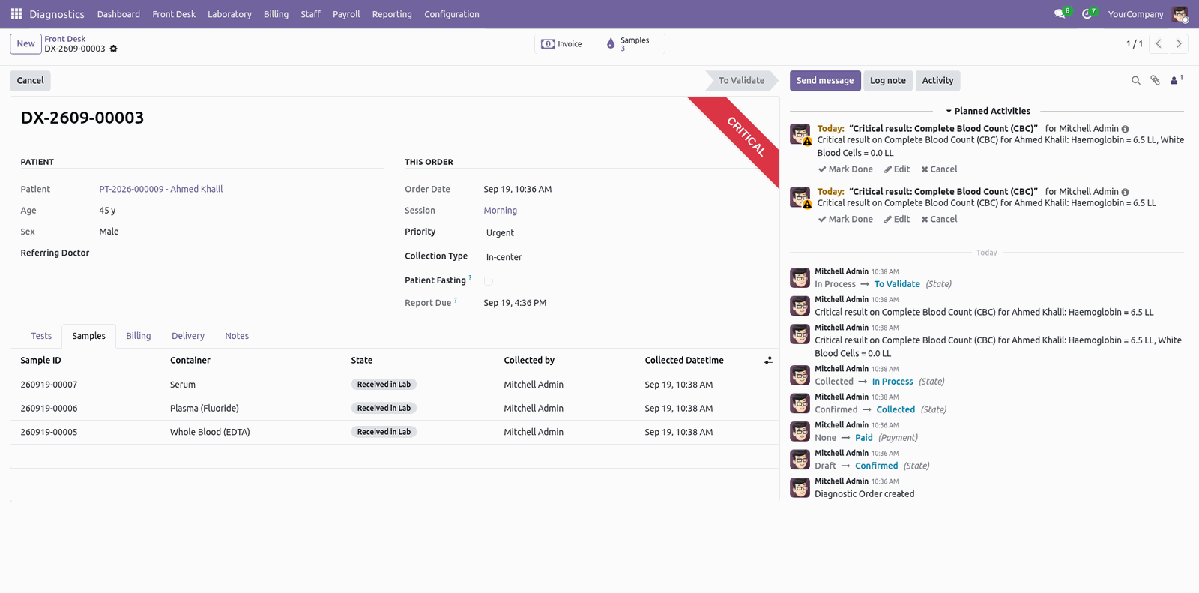Open the attachments paperclip icon
The image size is (1199, 593).
1155,80
